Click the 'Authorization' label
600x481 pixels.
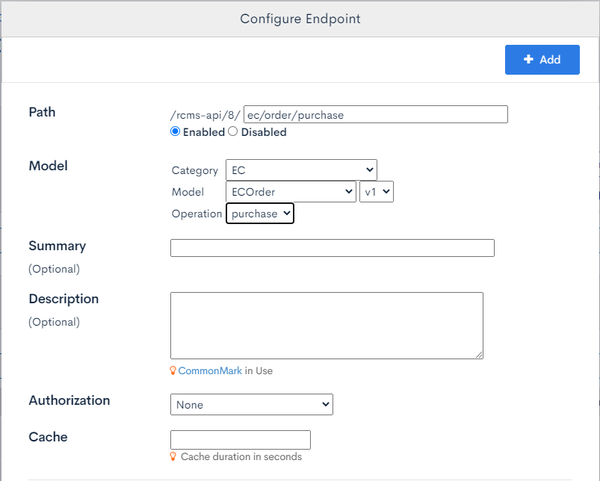click(x=69, y=400)
